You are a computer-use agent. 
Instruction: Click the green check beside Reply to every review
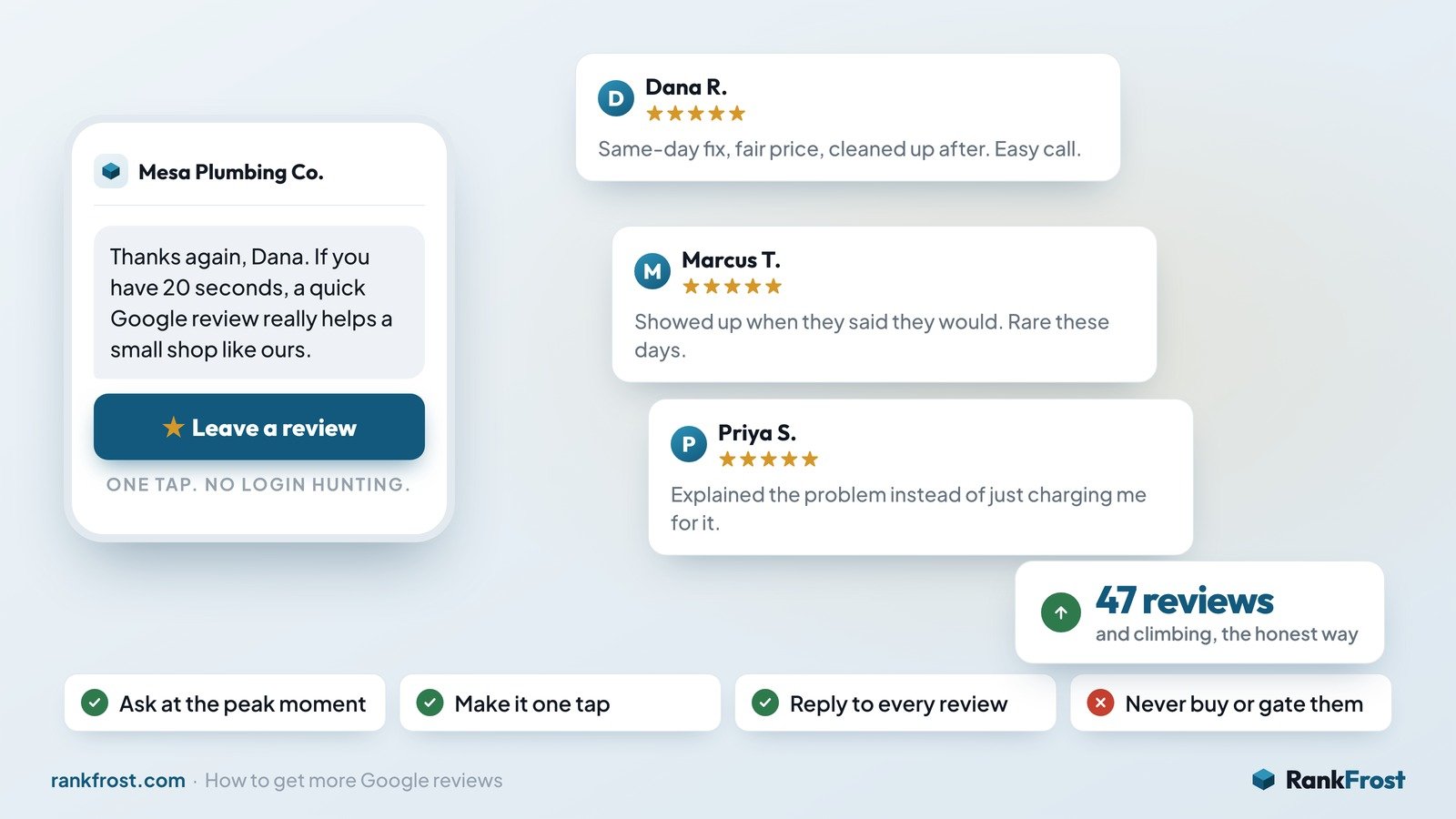click(765, 703)
